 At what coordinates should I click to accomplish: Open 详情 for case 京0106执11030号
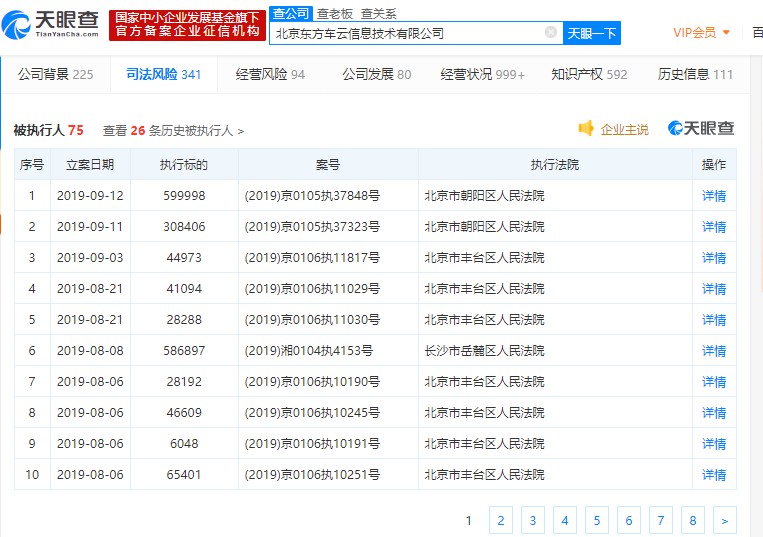pyautogui.click(x=714, y=320)
